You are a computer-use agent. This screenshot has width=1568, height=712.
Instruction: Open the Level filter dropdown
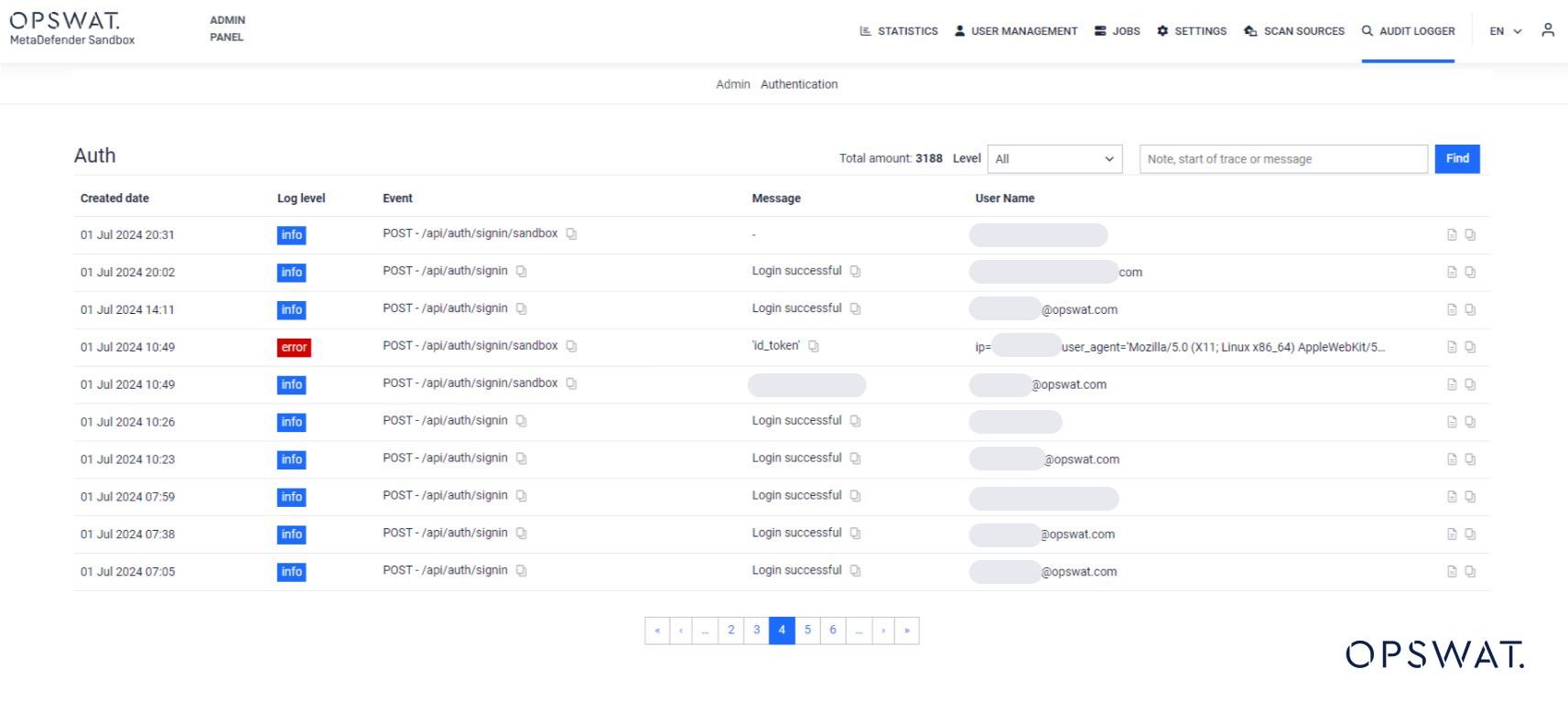pyautogui.click(x=1054, y=159)
